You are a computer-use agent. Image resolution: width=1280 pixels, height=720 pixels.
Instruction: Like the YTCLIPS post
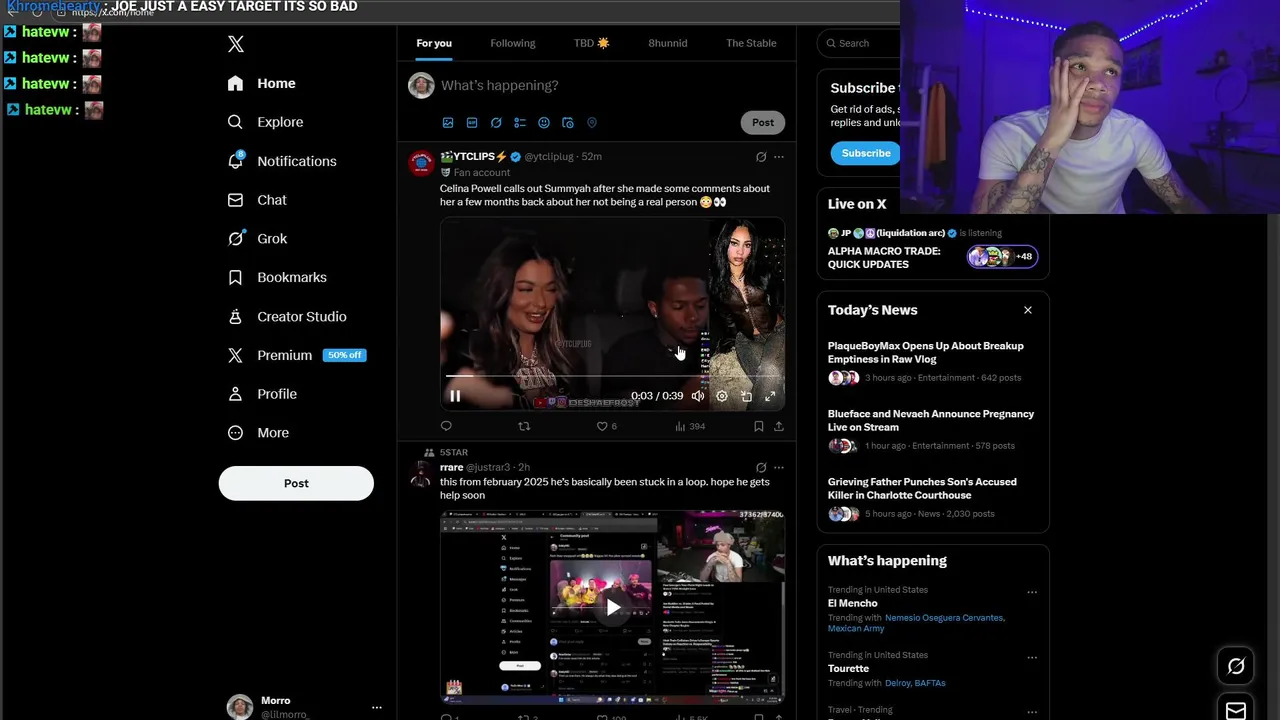click(x=606, y=426)
